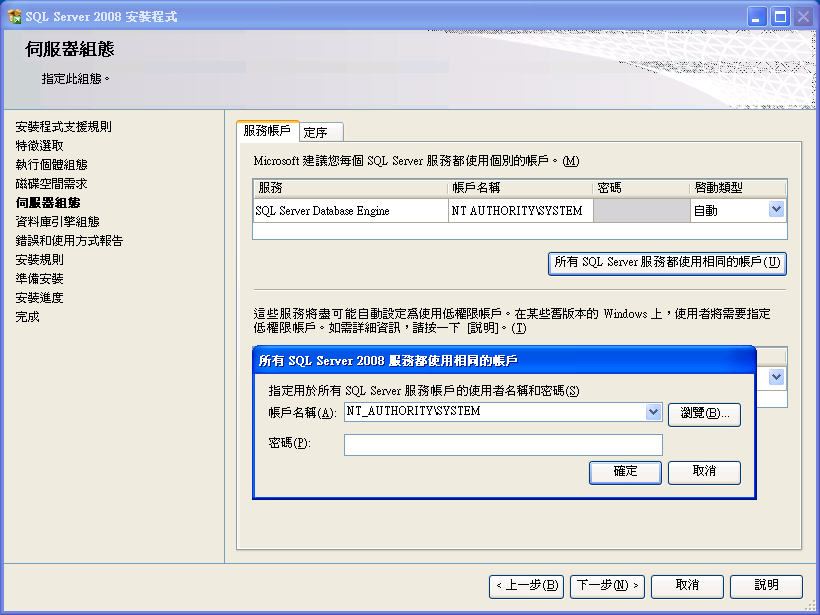This screenshot has width=820, height=615.
Task: Click the 啟動類型 column header
Action: pyautogui.click(x=738, y=188)
